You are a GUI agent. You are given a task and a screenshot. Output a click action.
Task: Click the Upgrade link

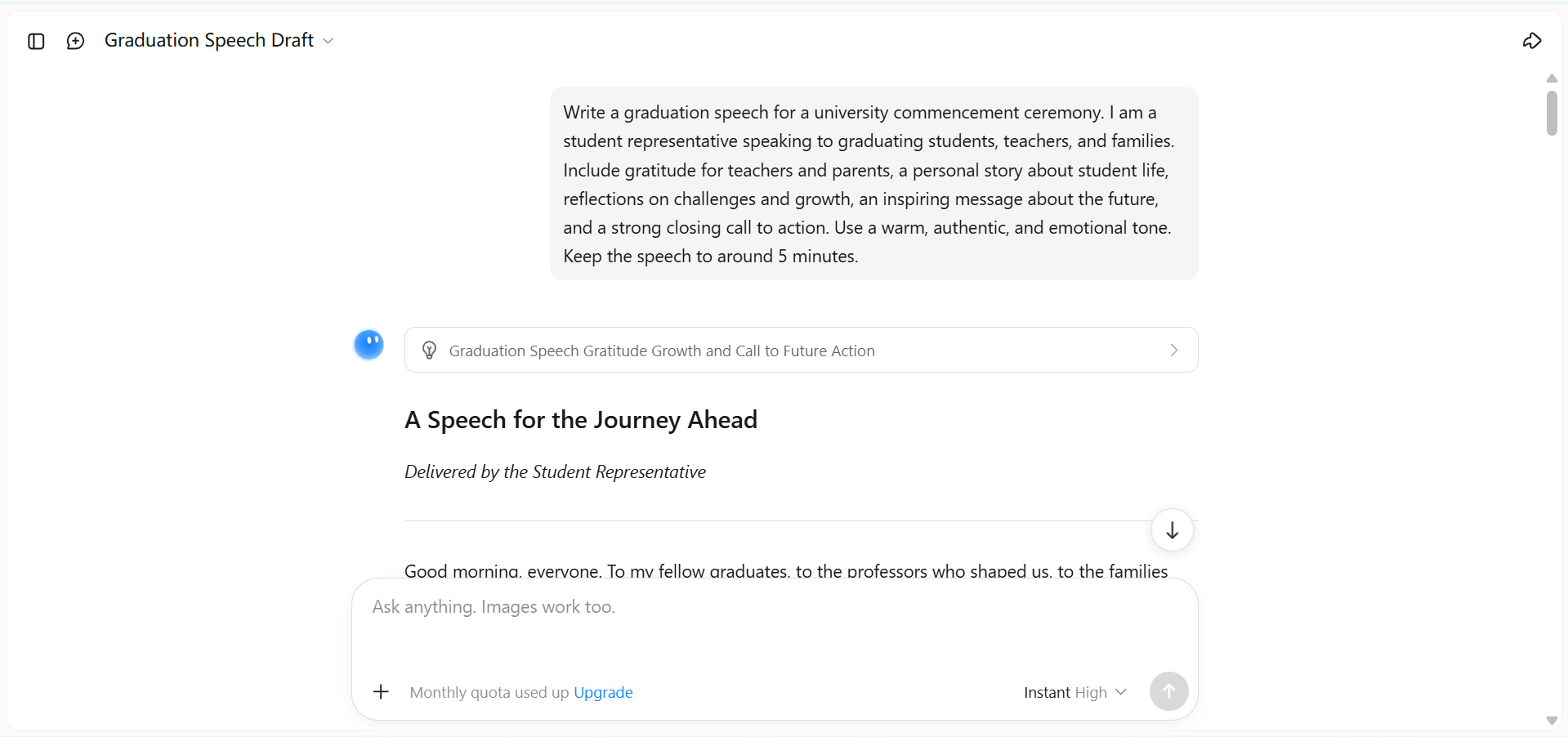pyautogui.click(x=603, y=692)
